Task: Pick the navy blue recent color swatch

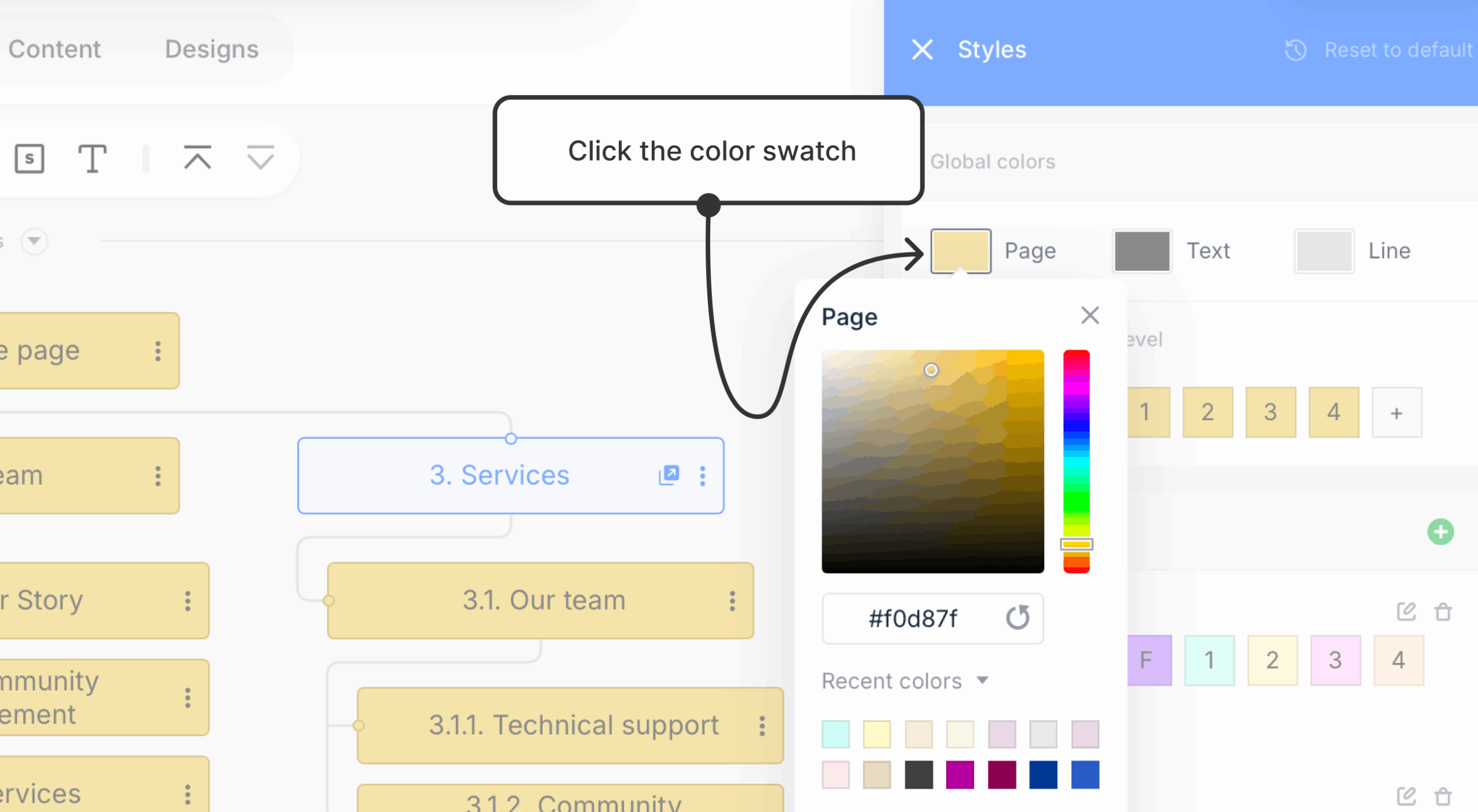Action: 1043,774
